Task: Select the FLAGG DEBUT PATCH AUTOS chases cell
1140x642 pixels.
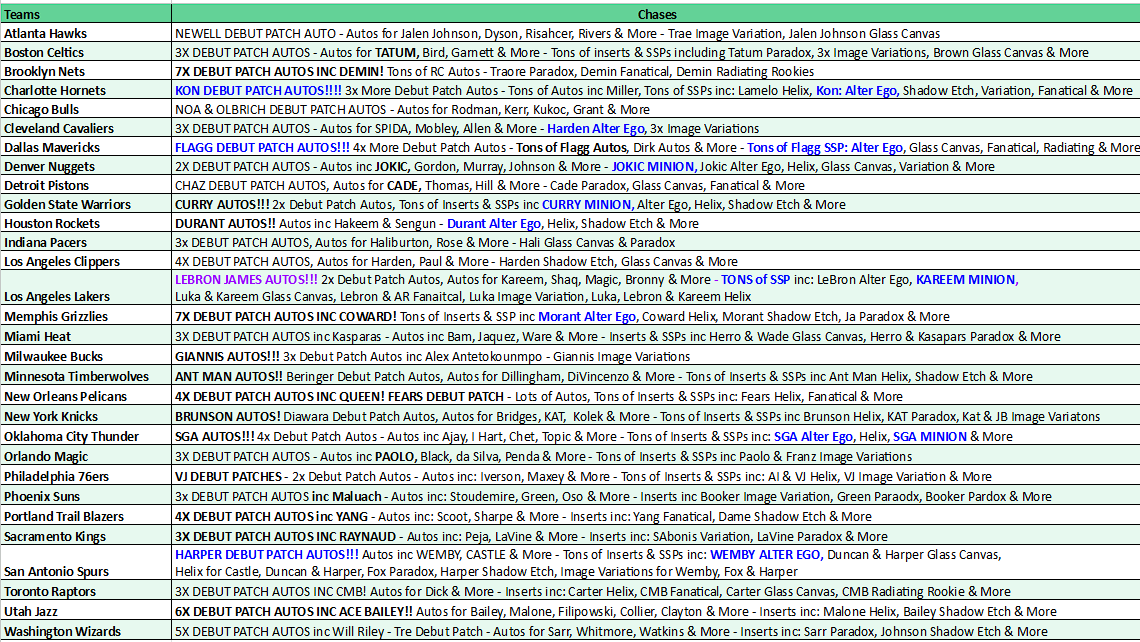Action: [x=656, y=146]
